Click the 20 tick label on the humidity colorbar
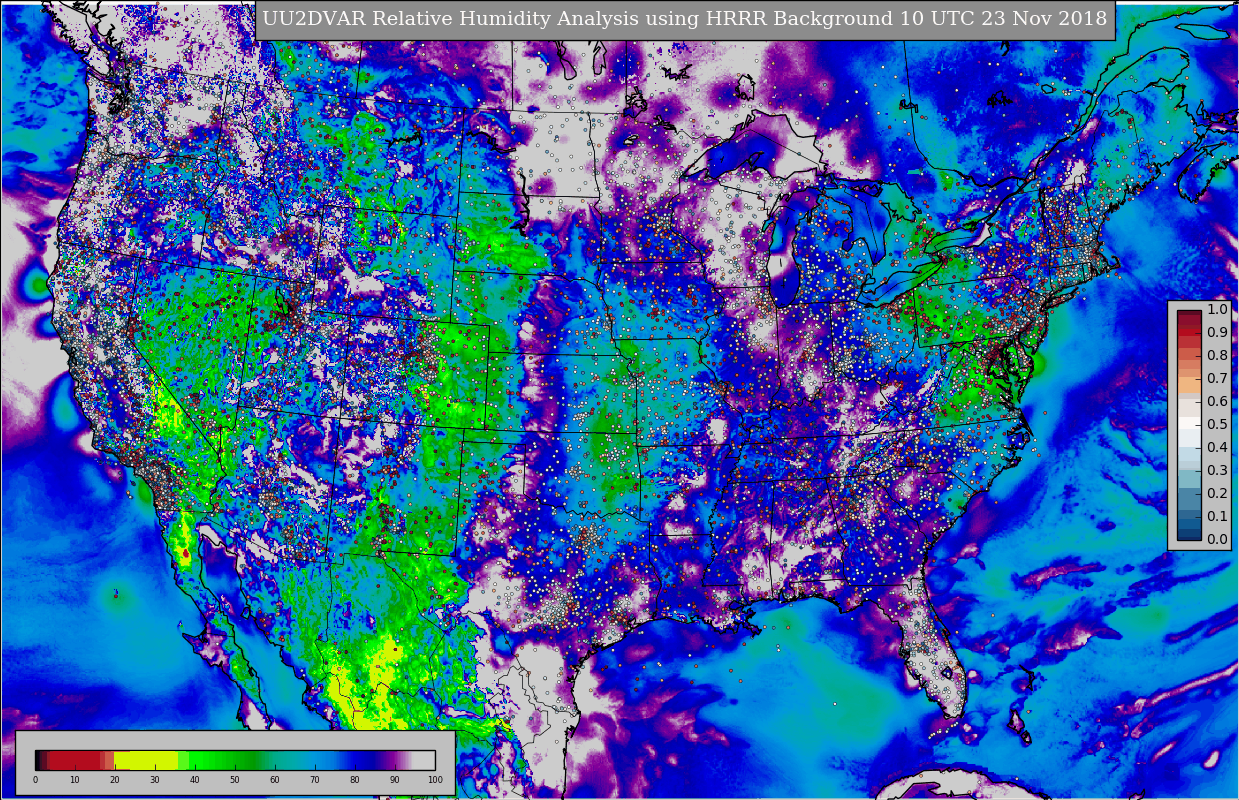Viewport: 1239px width, 800px height. (115, 779)
